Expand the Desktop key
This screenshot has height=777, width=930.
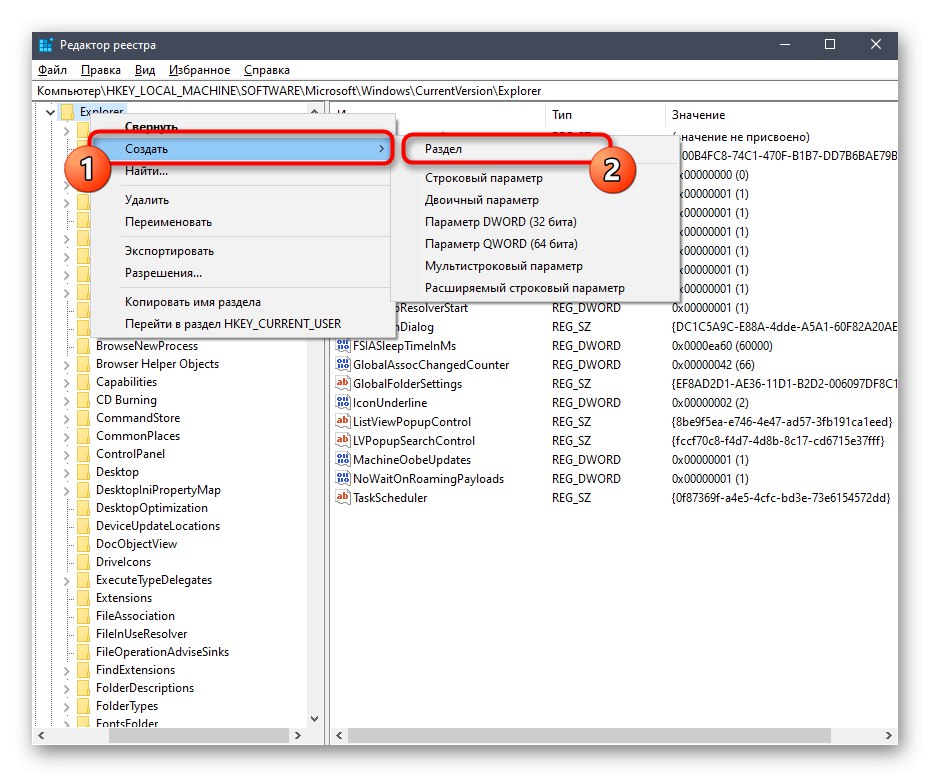coord(66,473)
